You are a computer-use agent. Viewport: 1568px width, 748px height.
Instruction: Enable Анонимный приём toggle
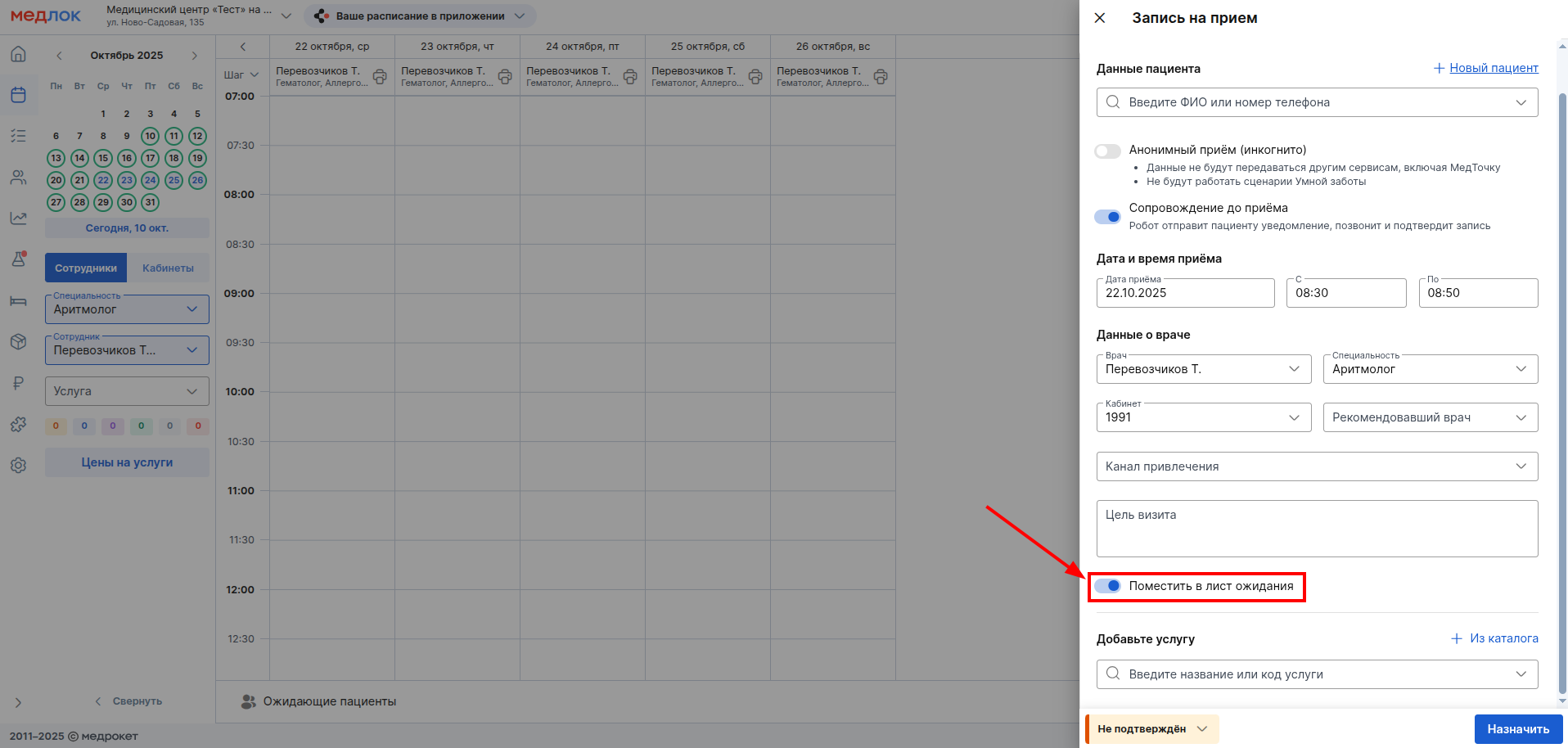tap(1107, 151)
